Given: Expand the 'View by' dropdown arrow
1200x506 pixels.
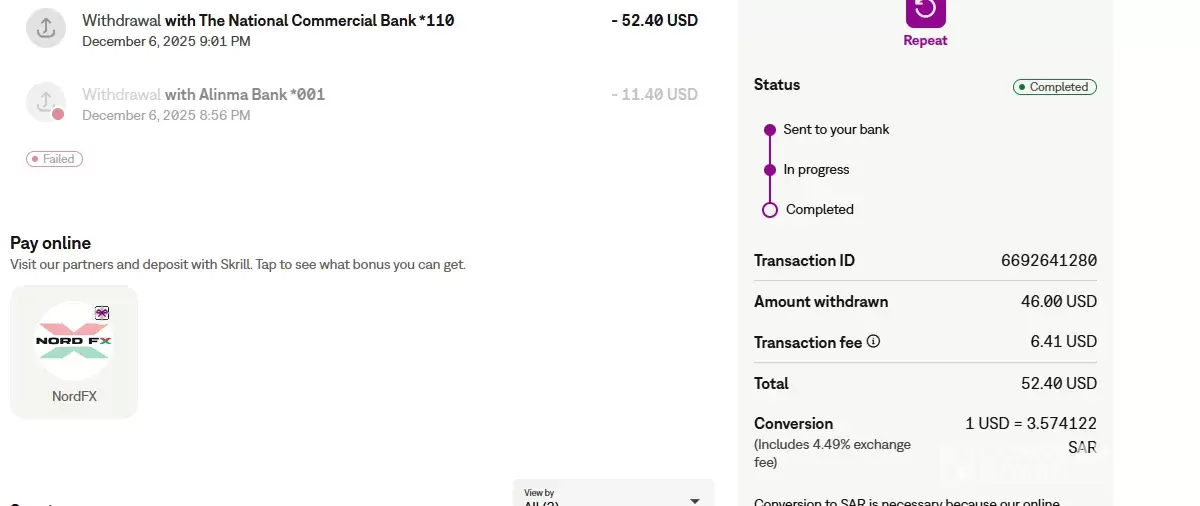Looking at the screenshot, I should click(695, 500).
